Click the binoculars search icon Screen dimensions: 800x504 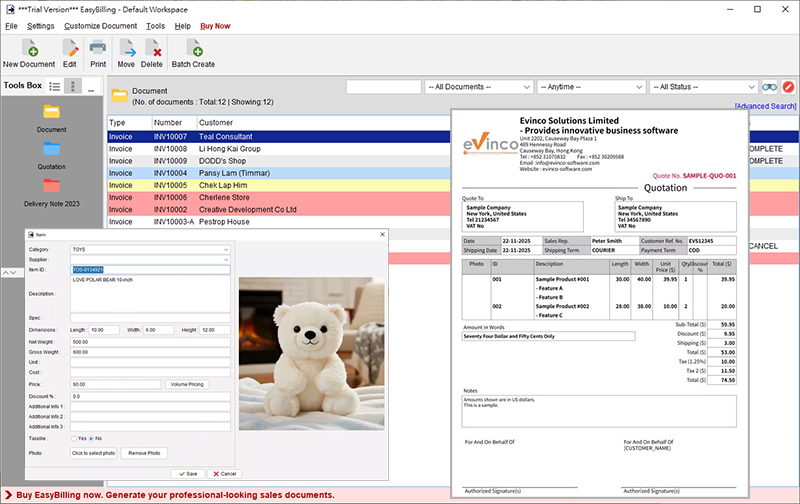(769, 87)
